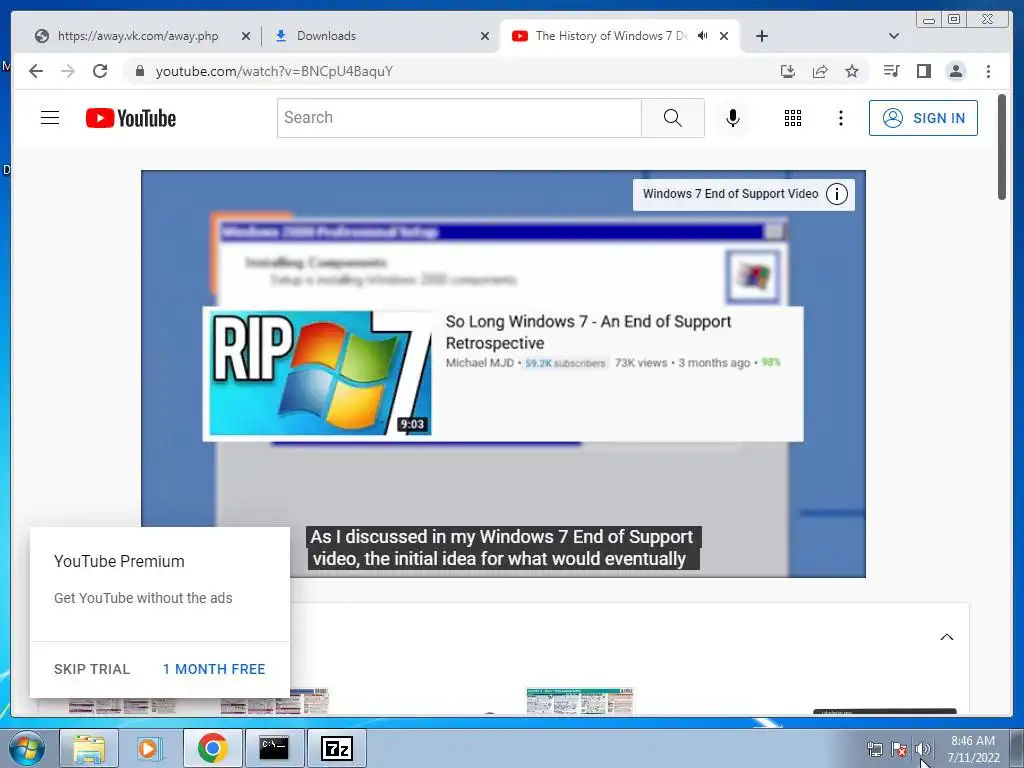The image size is (1024, 768).
Task: Click the 'Get YouTube without the ads' text
Action: (143, 598)
